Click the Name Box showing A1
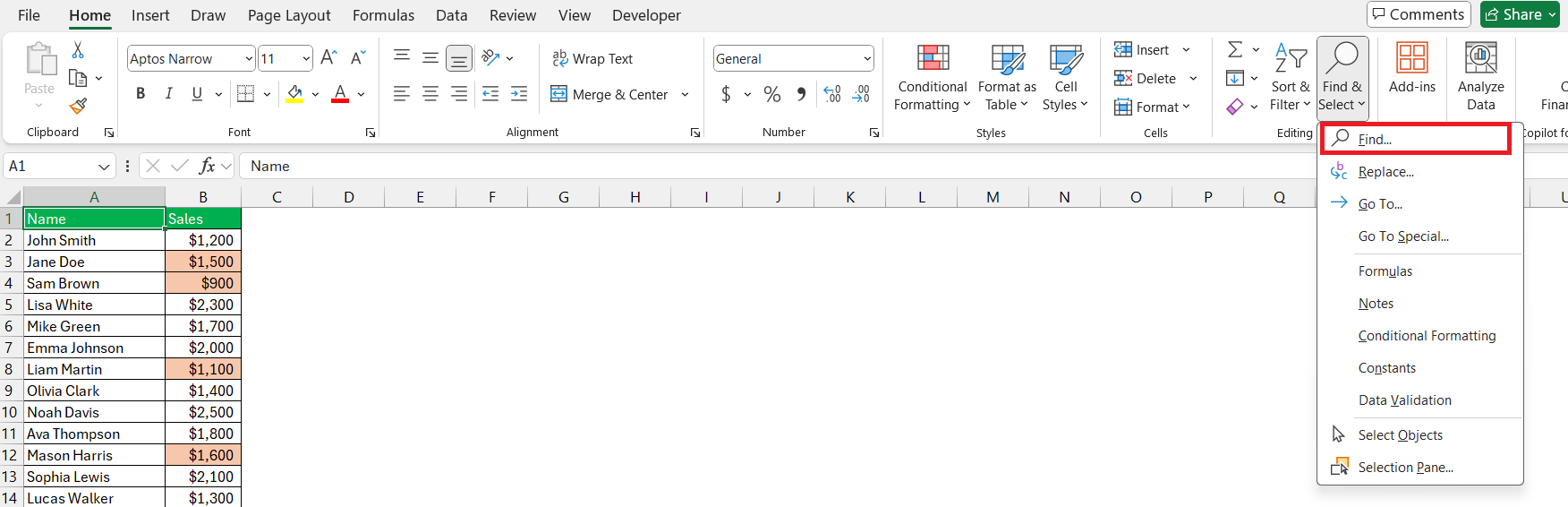Screen dimensions: 1568x507 pos(59,167)
